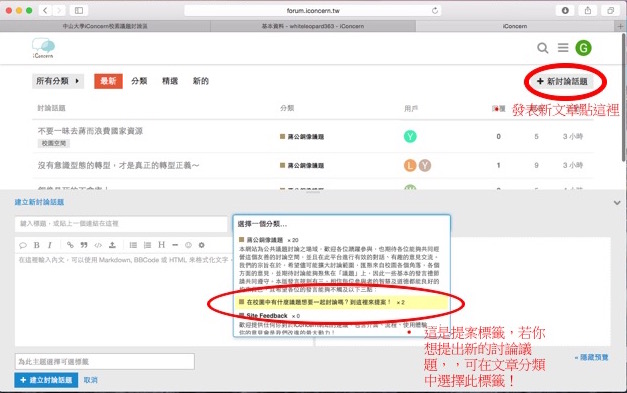Open 萬公銅像議題 category badge in second row

point(302,166)
